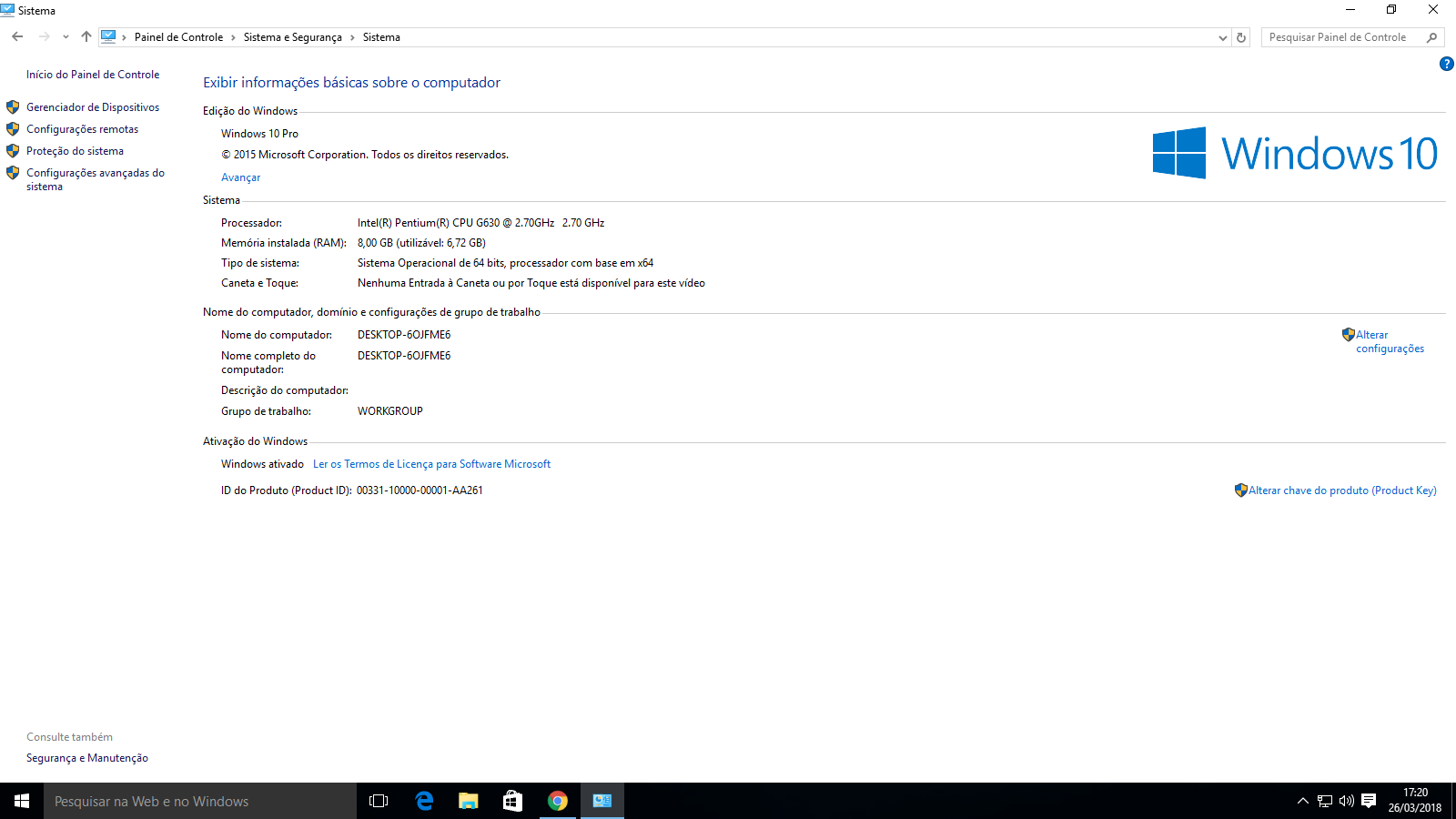Go back with the Back arrow

click(17, 37)
